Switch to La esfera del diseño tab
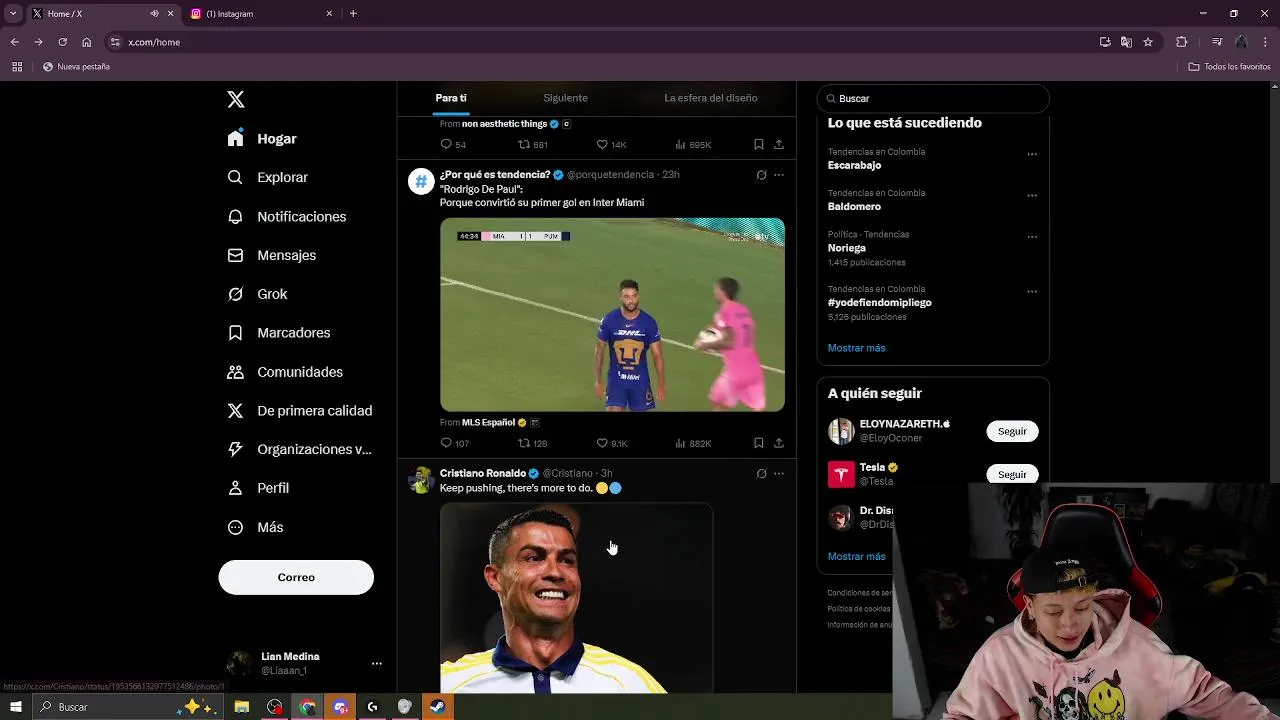The height and width of the screenshot is (720, 1280). point(711,98)
